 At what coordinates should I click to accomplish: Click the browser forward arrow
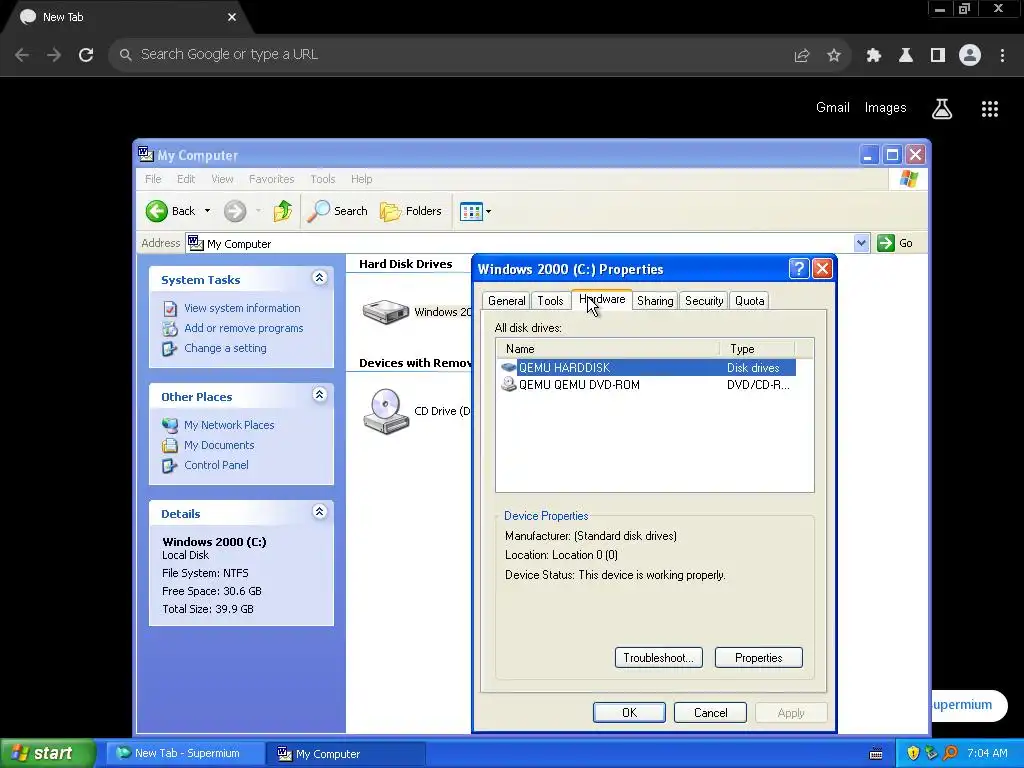click(x=54, y=55)
